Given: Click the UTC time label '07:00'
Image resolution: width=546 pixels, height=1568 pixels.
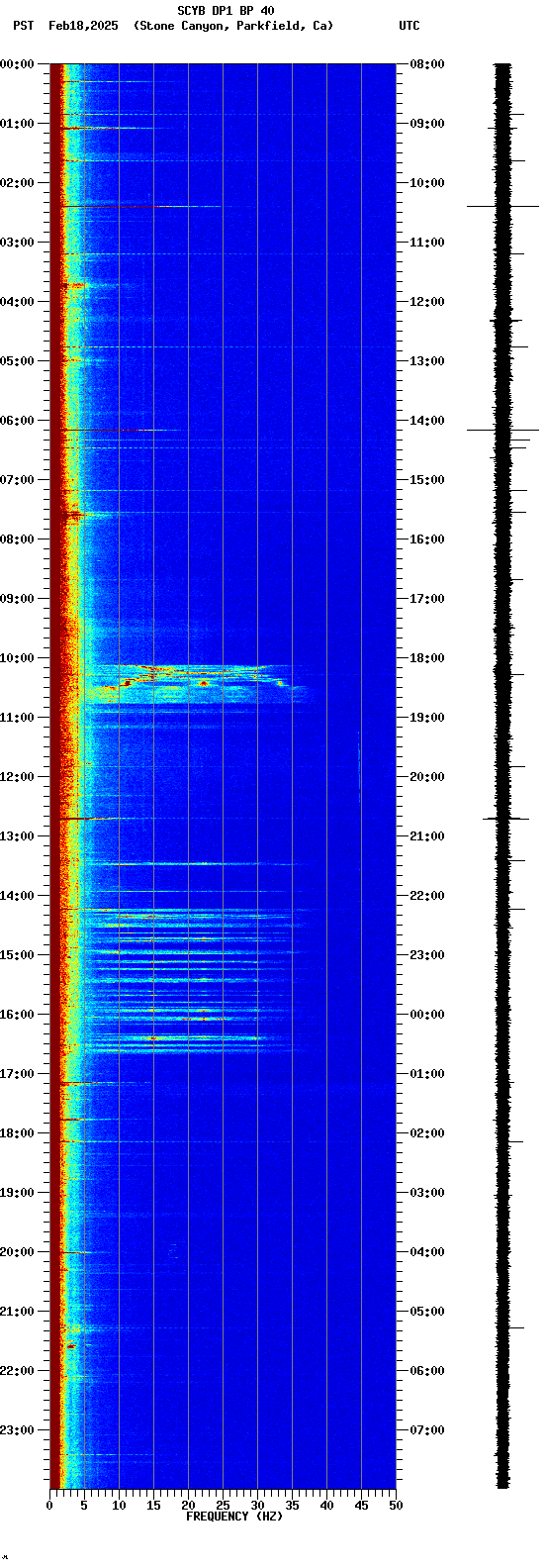Looking at the screenshot, I should pyautogui.click(x=426, y=1430).
